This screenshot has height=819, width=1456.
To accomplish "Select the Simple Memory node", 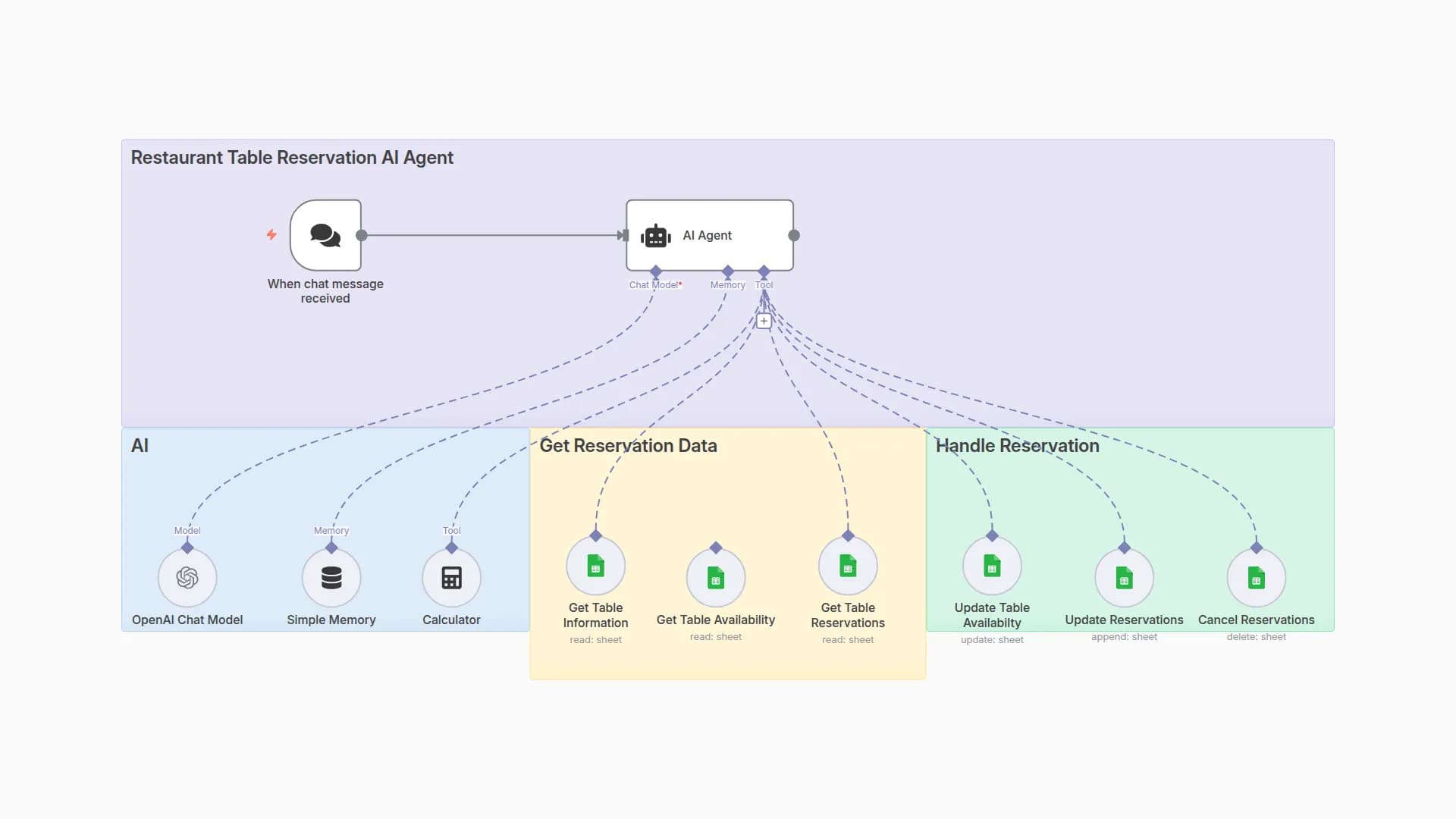I will click(331, 578).
